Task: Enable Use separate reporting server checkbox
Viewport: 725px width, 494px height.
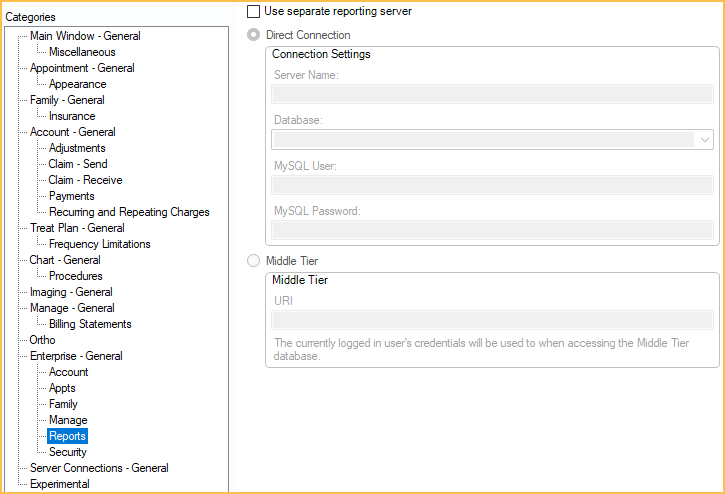Action: pos(253,11)
